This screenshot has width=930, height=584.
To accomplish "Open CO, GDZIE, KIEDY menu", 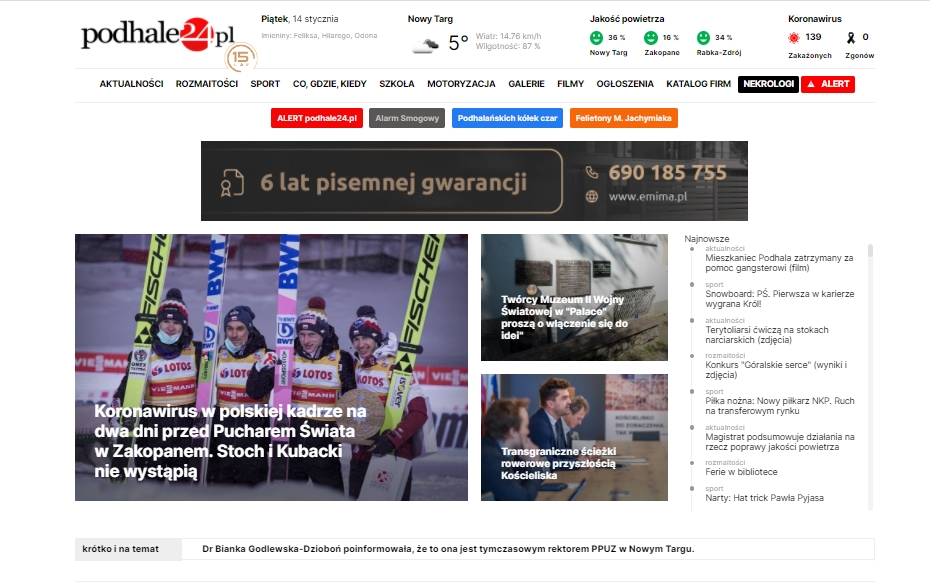I will coord(330,84).
